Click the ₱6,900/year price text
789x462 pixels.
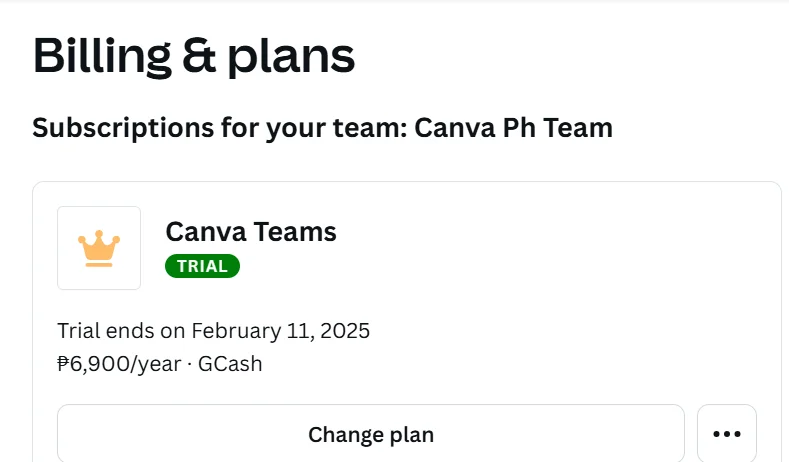pyautogui.click(x=119, y=364)
